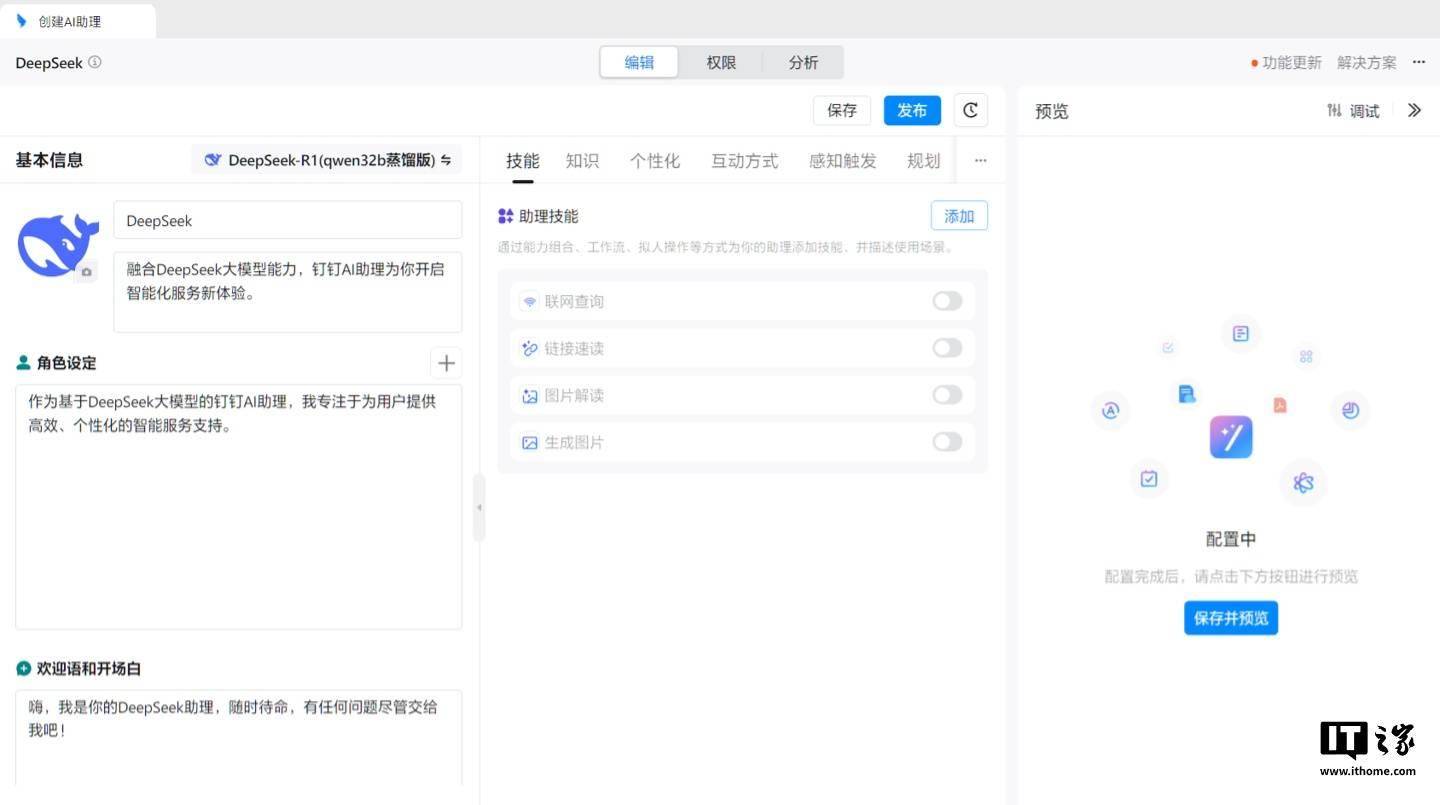The height and width of the screenshot is (805, 1440).
Task: Switch to the 权限 tab
Action: click(721, 62)
